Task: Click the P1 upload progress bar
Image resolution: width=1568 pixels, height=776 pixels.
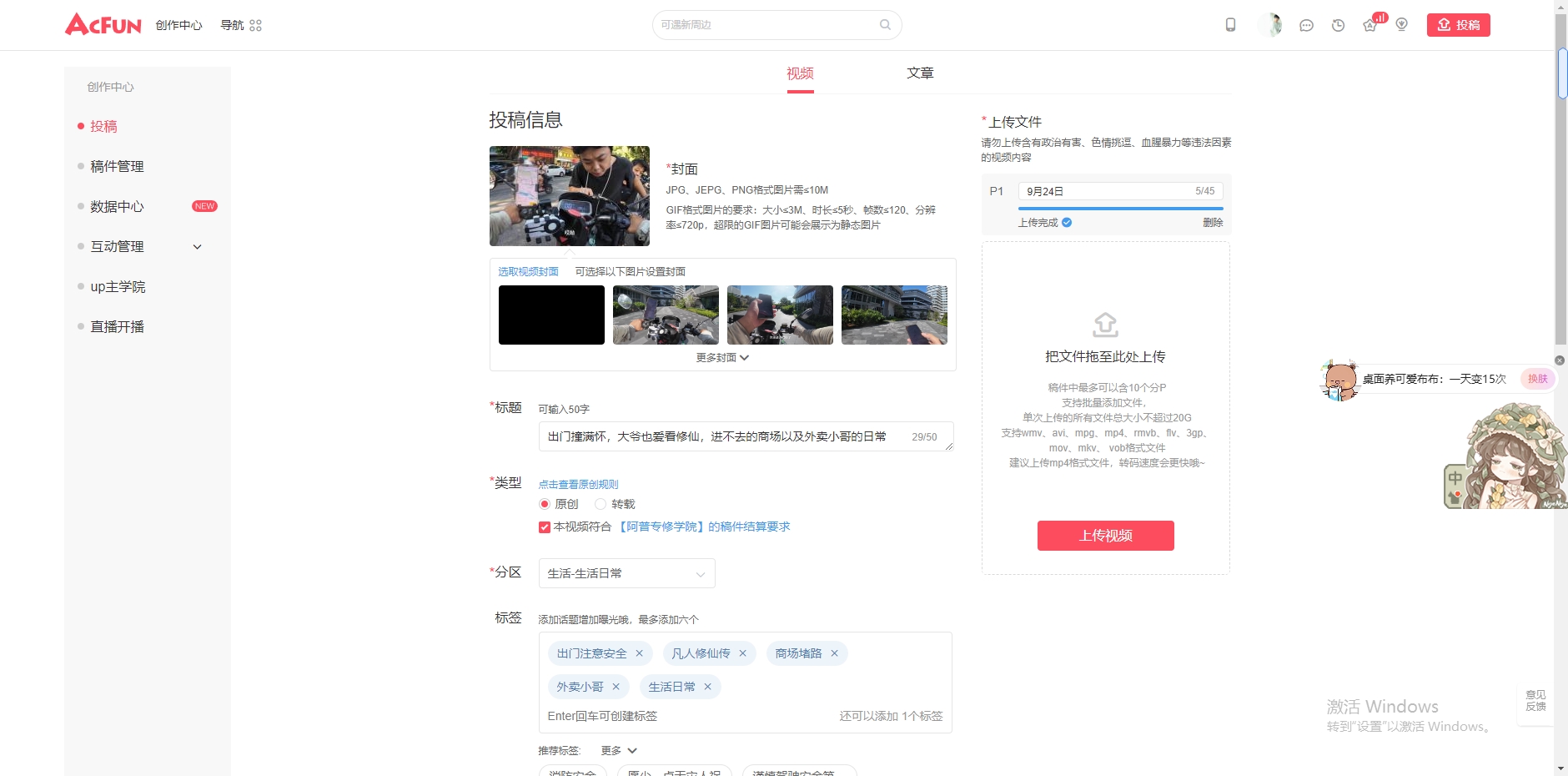Action: 1120,208
